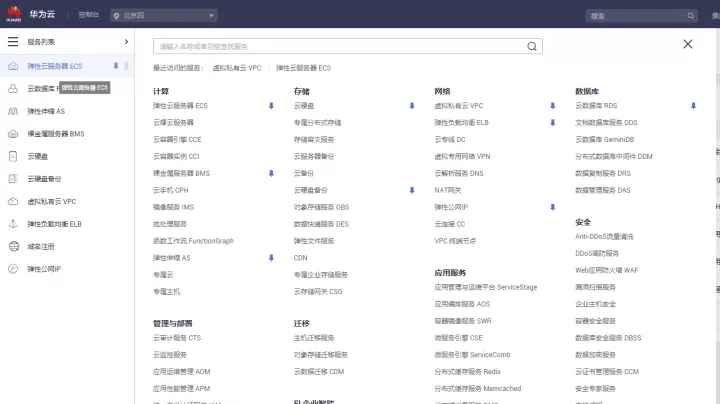Open 弹性负载均衡 ELB from the sidebar
The image size is (720, 404).
click(54, 224)
